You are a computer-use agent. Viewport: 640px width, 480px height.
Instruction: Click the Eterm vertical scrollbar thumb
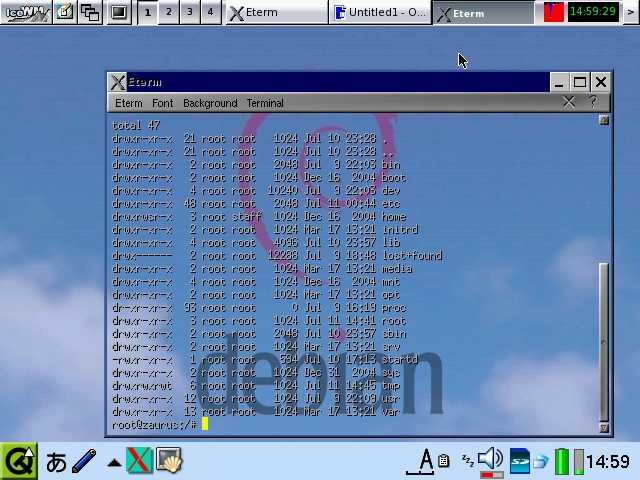pyautogui.click(x=603, y=340)
